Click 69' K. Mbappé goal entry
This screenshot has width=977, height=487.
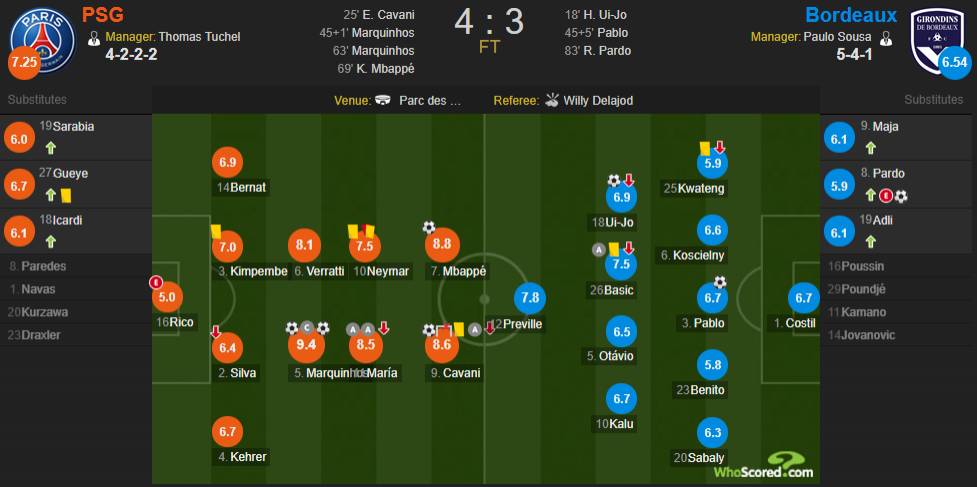click(376, 69)
